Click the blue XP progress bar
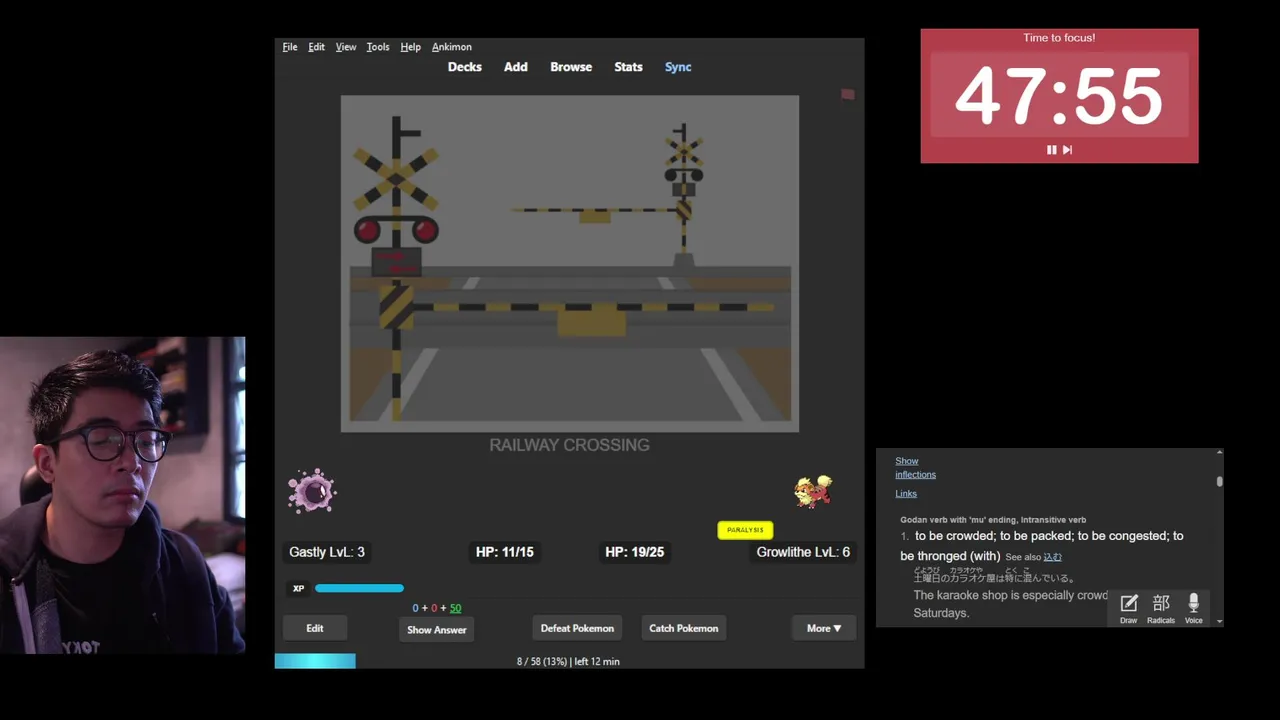Screen dimensions: 1280x720 (360, 588)
